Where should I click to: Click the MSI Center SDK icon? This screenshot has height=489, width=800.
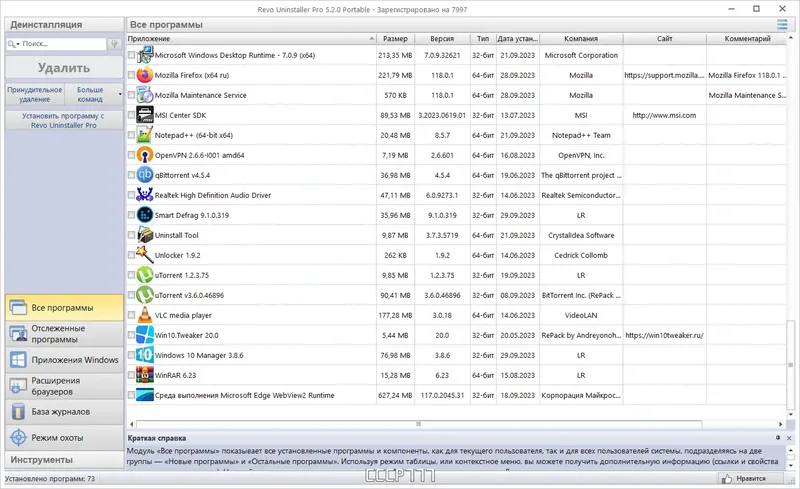145,115
